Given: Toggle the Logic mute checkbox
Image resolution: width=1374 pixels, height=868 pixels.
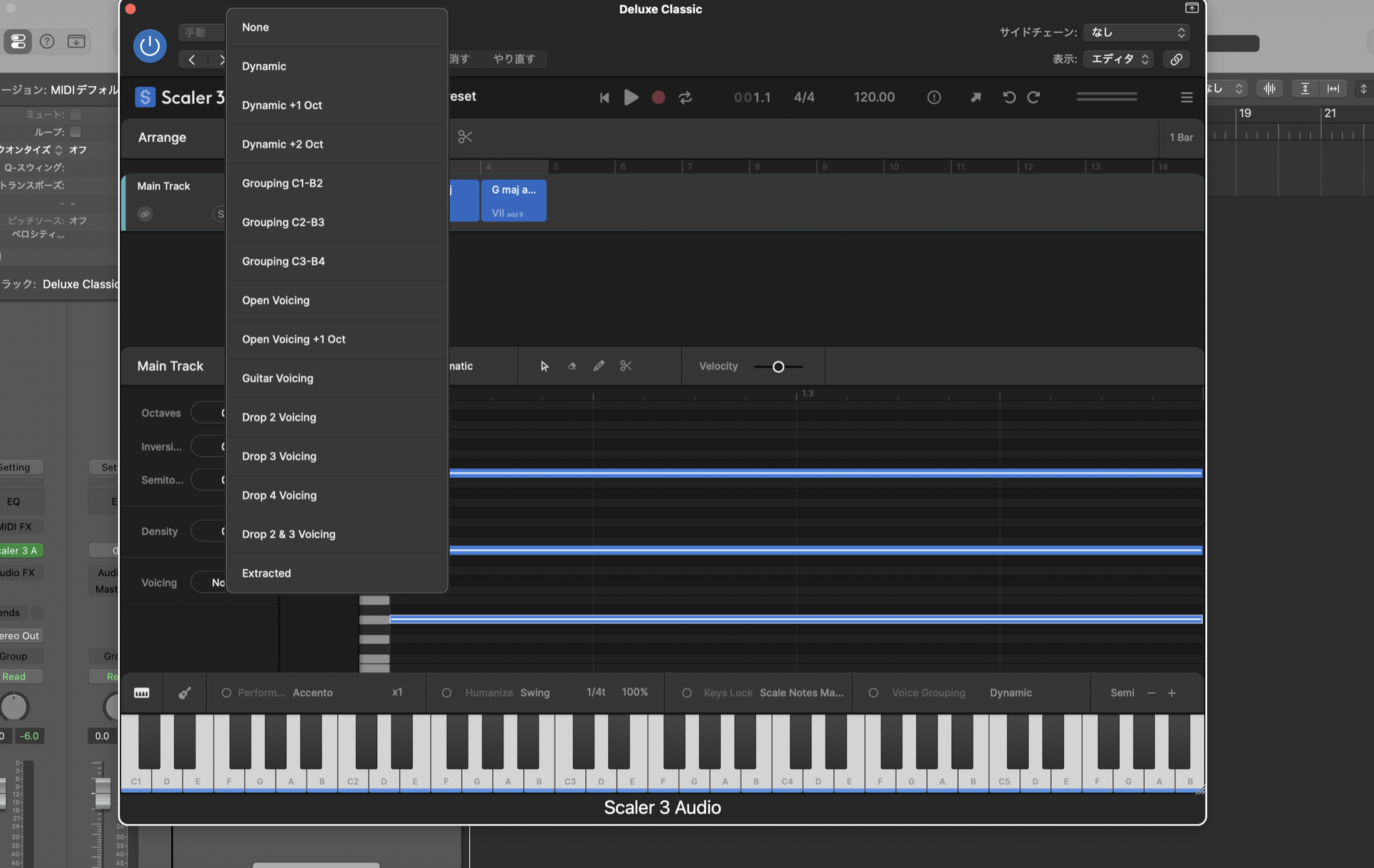Looking at the screenshot, I should (76, 114).
